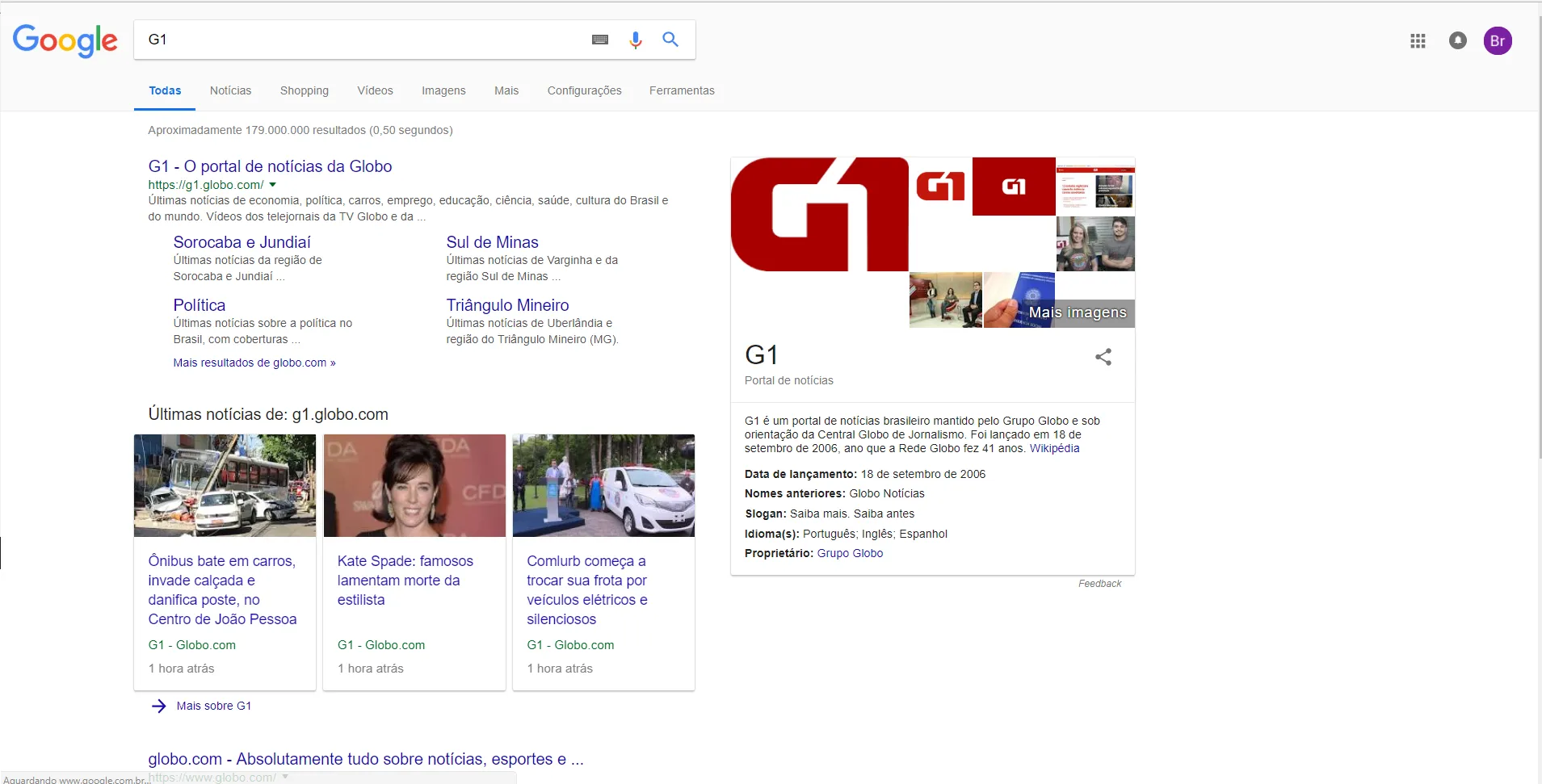This screenshot has height=784, width=1542.
Task: Click the arrow beside Mais sobre G1
Action: coord(159,706)
